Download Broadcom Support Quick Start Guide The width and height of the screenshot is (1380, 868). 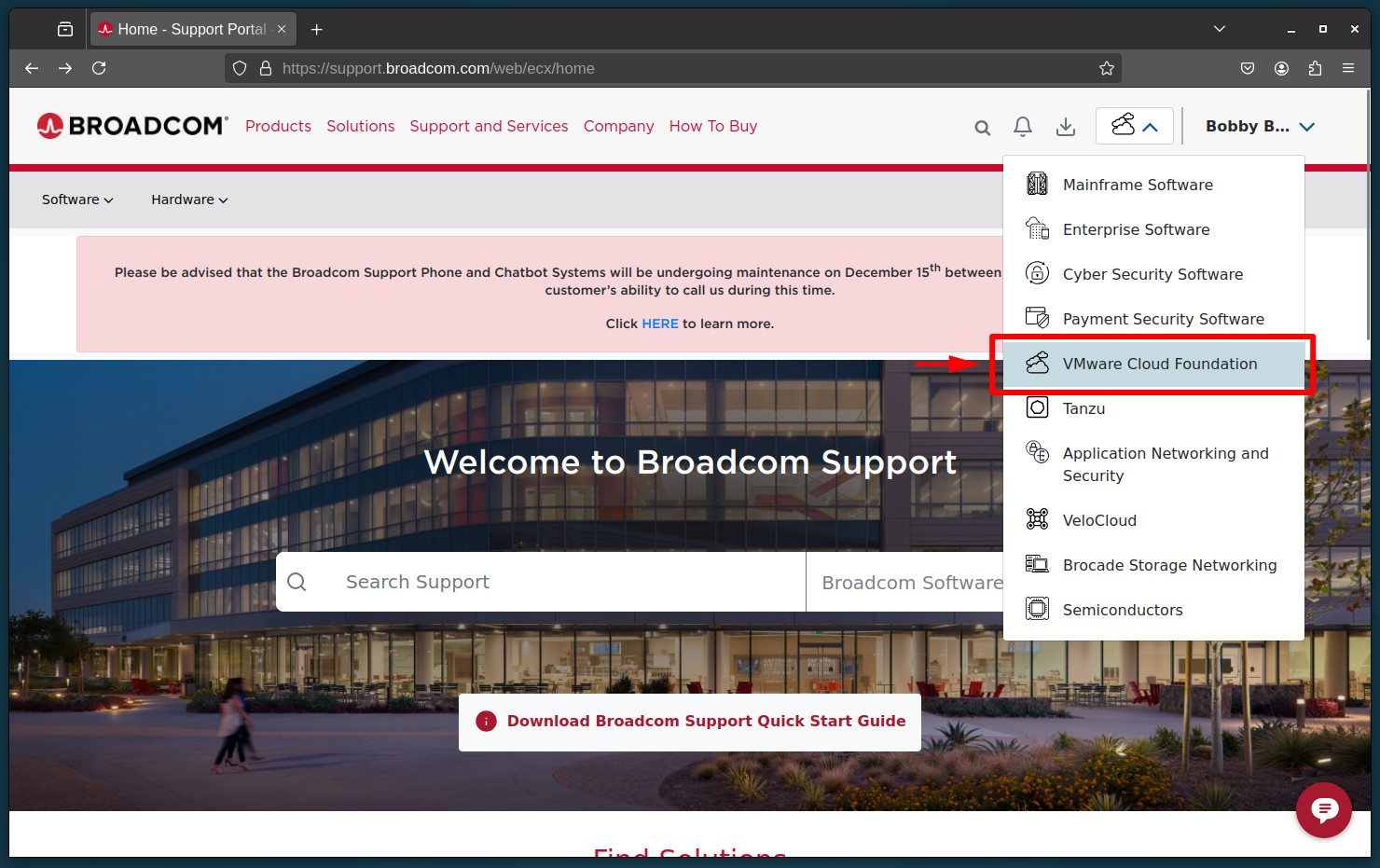(690, 722)
